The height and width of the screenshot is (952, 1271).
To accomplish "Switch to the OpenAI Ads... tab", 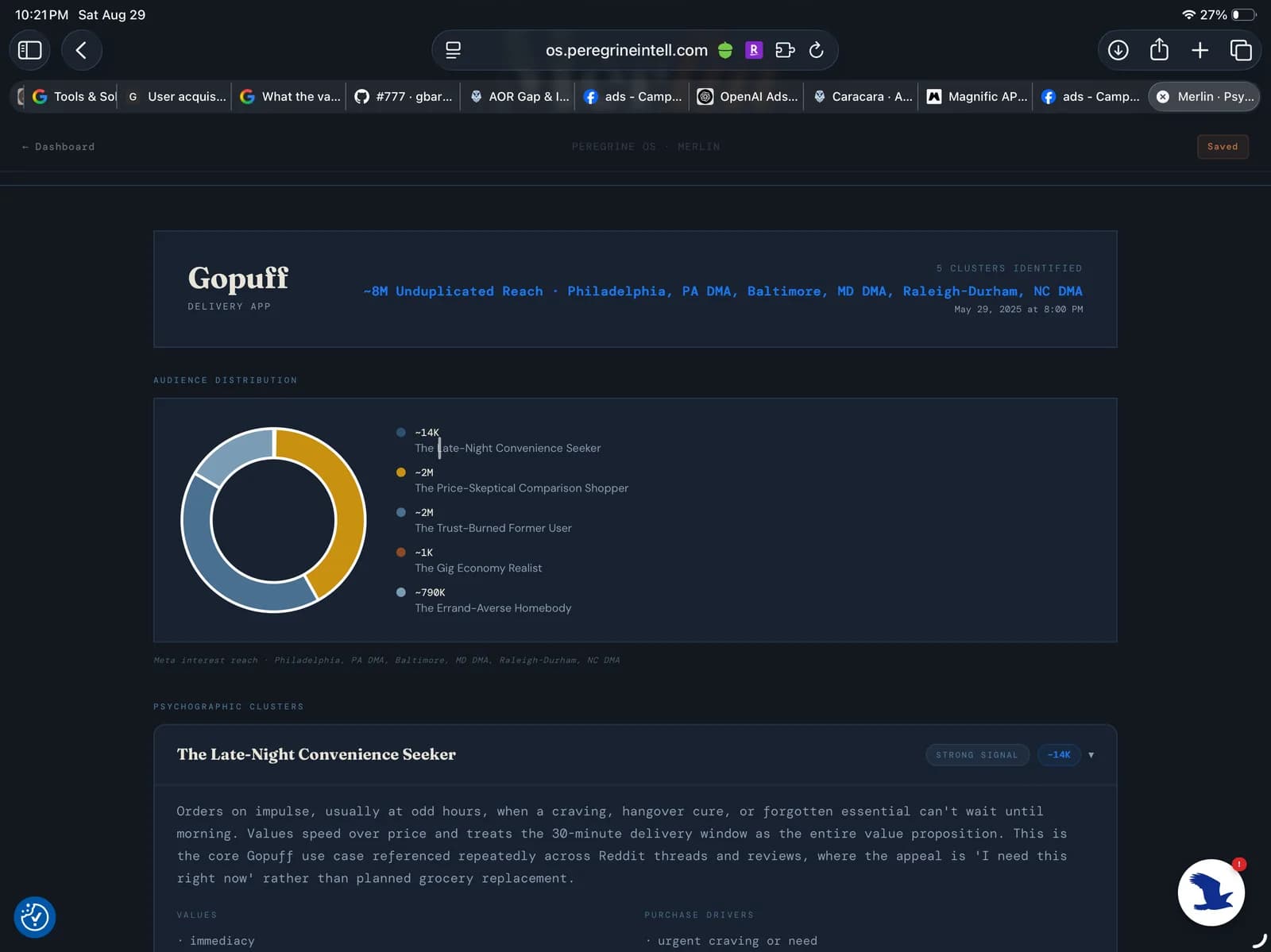I will click(748, 96).
